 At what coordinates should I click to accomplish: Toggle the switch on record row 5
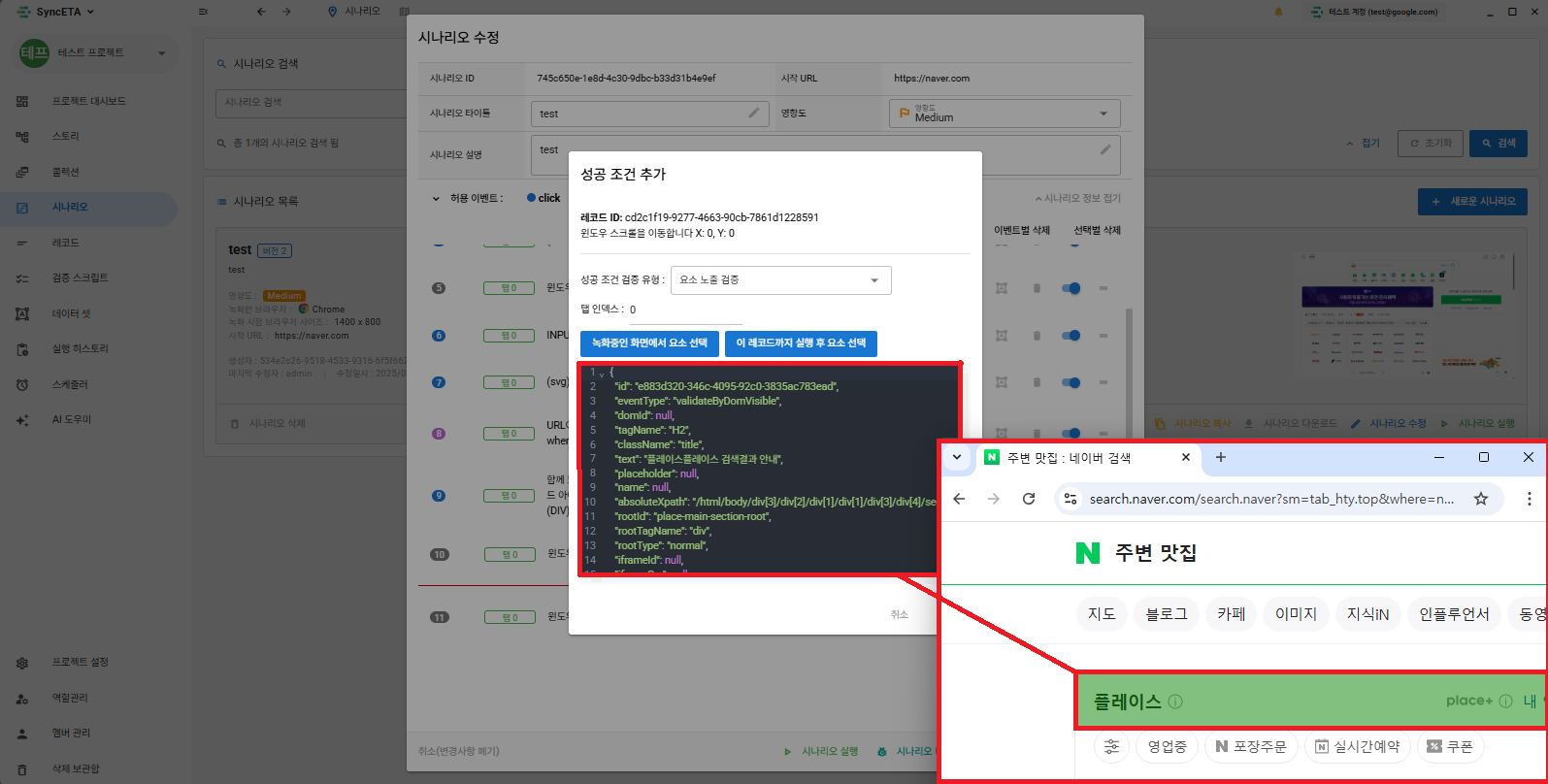(x=1071, y=288)
